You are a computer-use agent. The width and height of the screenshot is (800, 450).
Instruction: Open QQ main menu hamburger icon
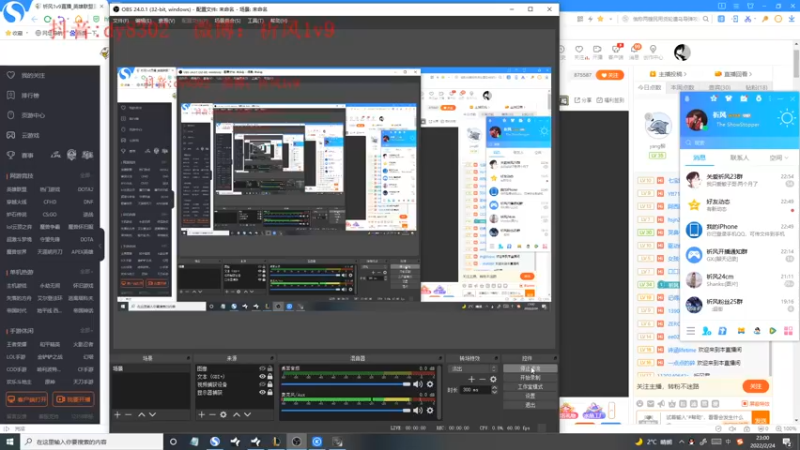point(690,331)
